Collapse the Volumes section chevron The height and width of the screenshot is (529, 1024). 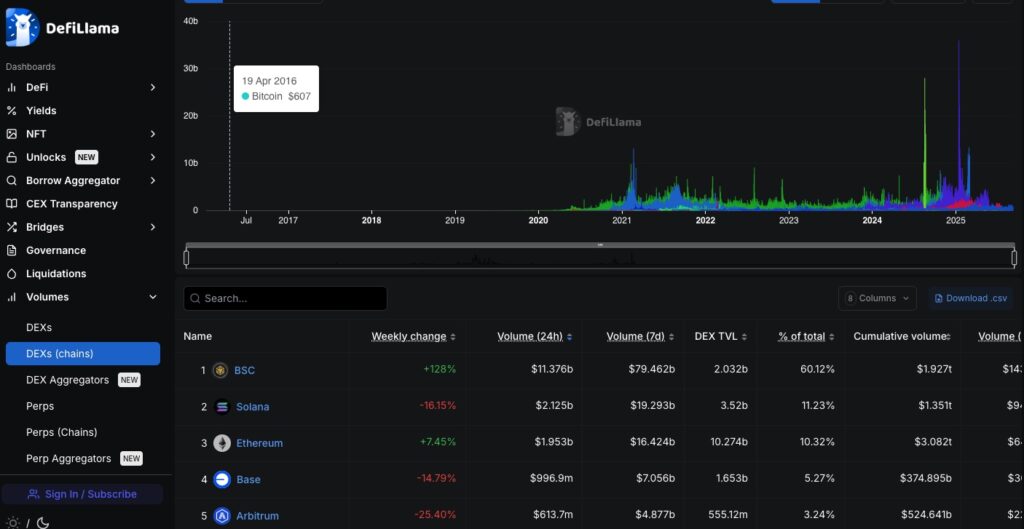click(x=153, y=297)
